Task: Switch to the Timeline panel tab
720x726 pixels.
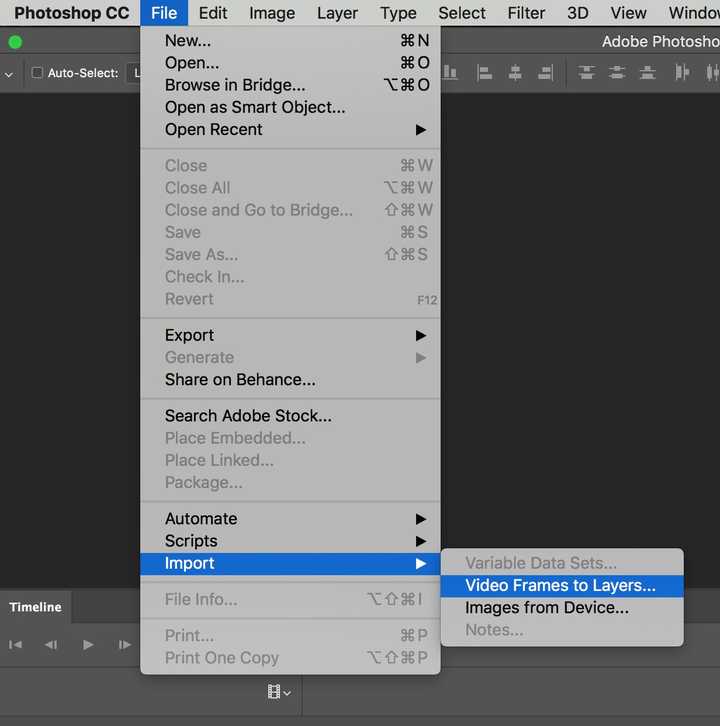Action: [35, 607]
